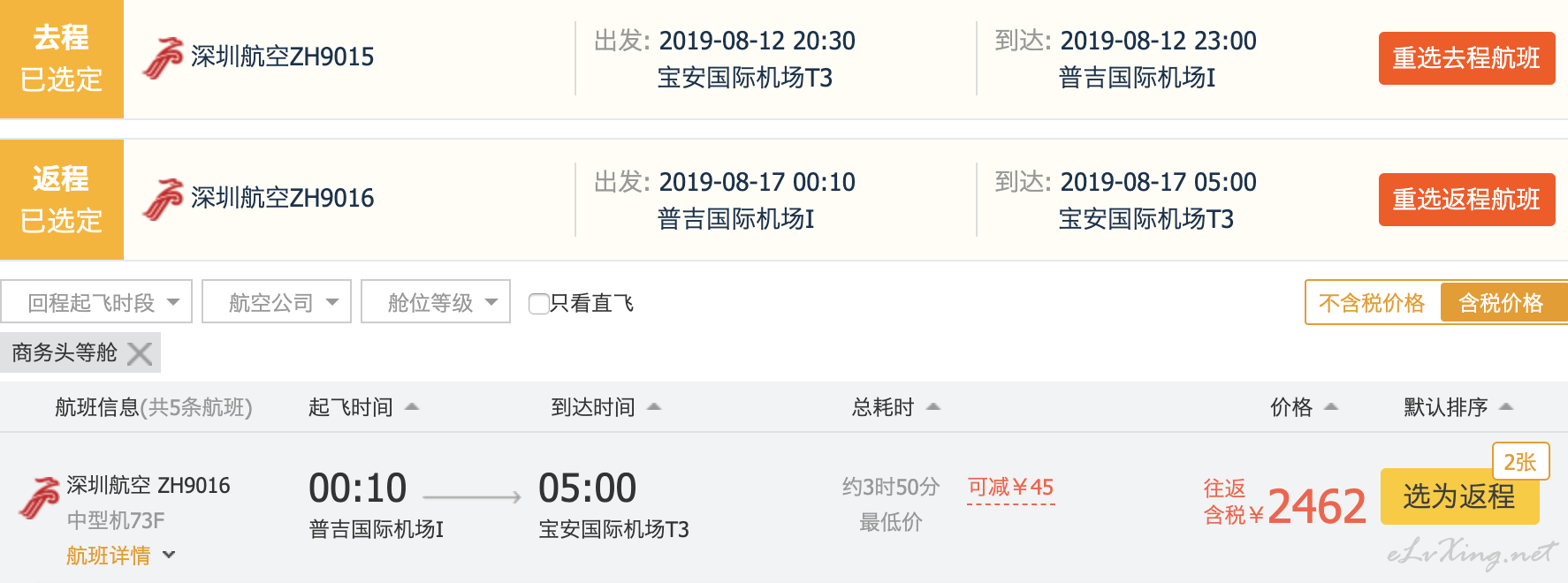Viewport: 1568px width, 583px height.
Task: Sort by 到达时间 arrow
Action: tap(654, 407)
